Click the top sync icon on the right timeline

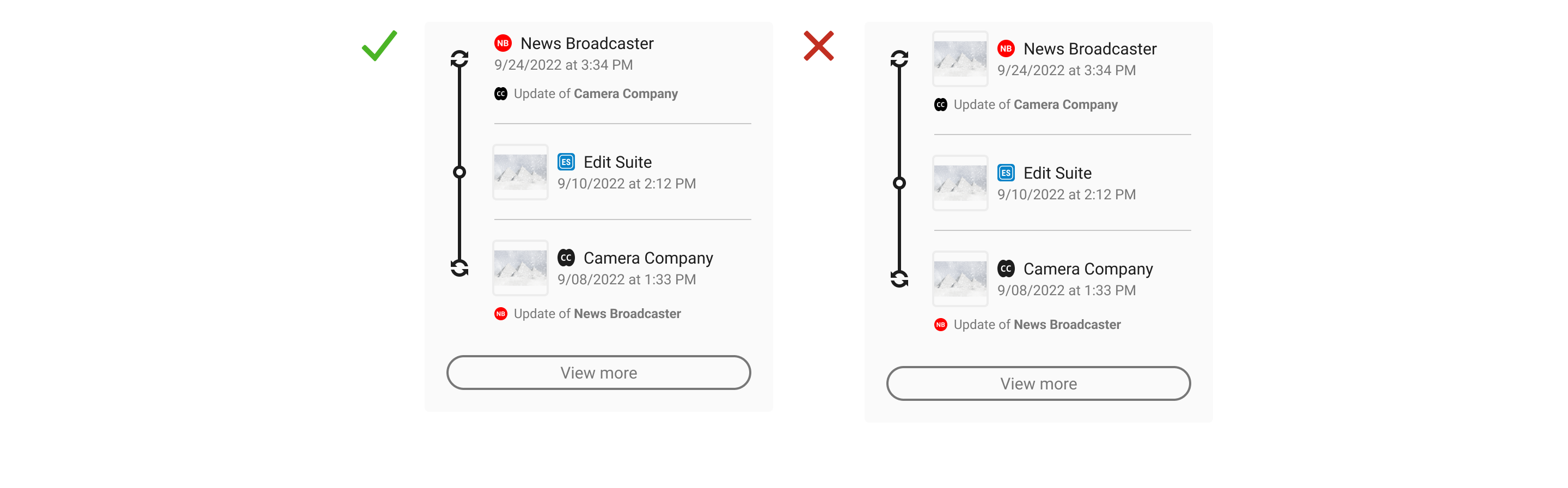pos(899,58)
